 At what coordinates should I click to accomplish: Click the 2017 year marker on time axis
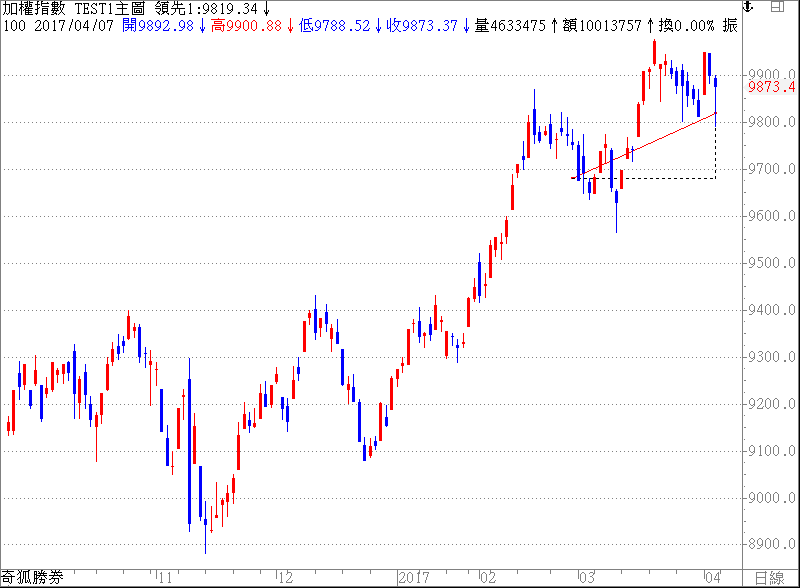point(414,578)
